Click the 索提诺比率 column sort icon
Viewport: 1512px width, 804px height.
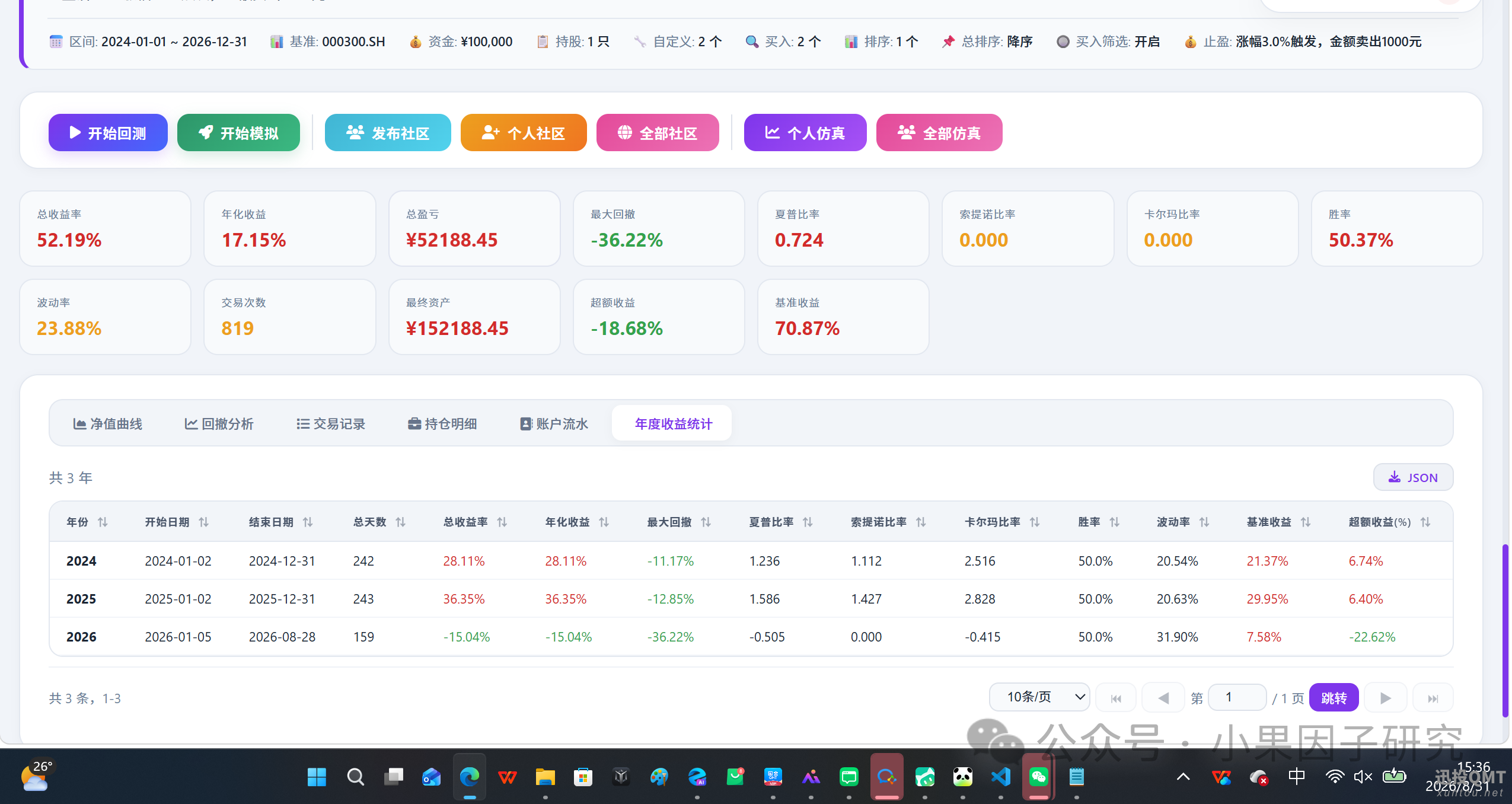coord(920,522)
